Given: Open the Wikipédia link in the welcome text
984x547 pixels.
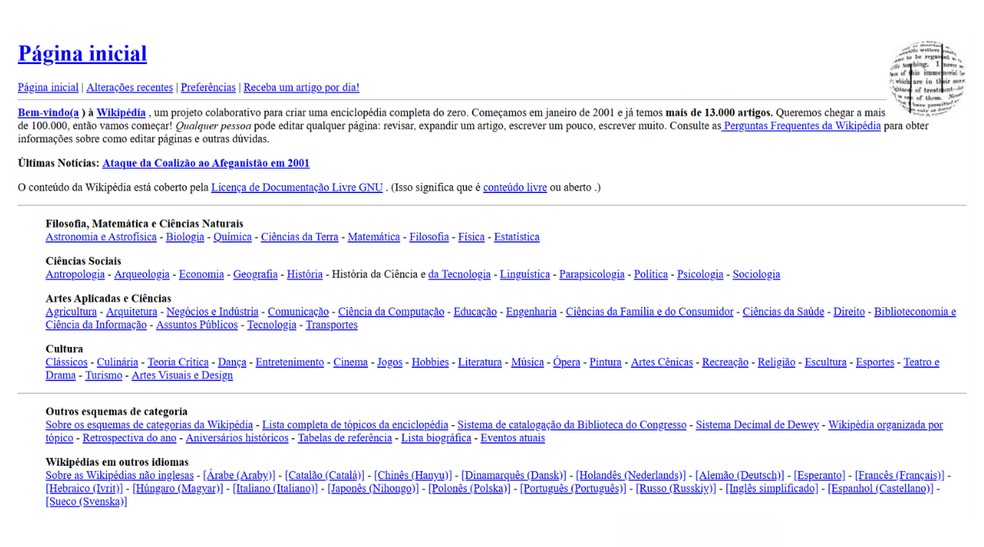Looking at the screenshot, I should tap(121, 113).
